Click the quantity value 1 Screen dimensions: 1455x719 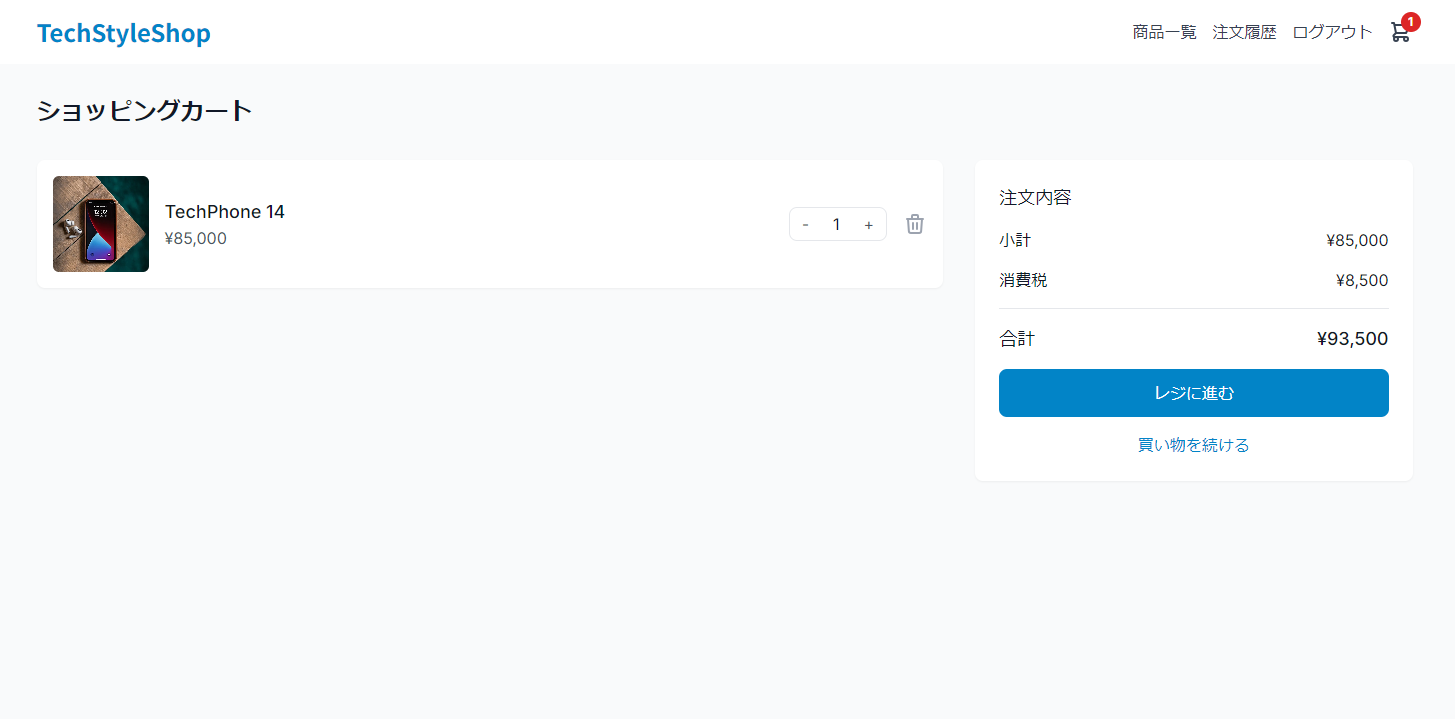[x=837, y=224]
